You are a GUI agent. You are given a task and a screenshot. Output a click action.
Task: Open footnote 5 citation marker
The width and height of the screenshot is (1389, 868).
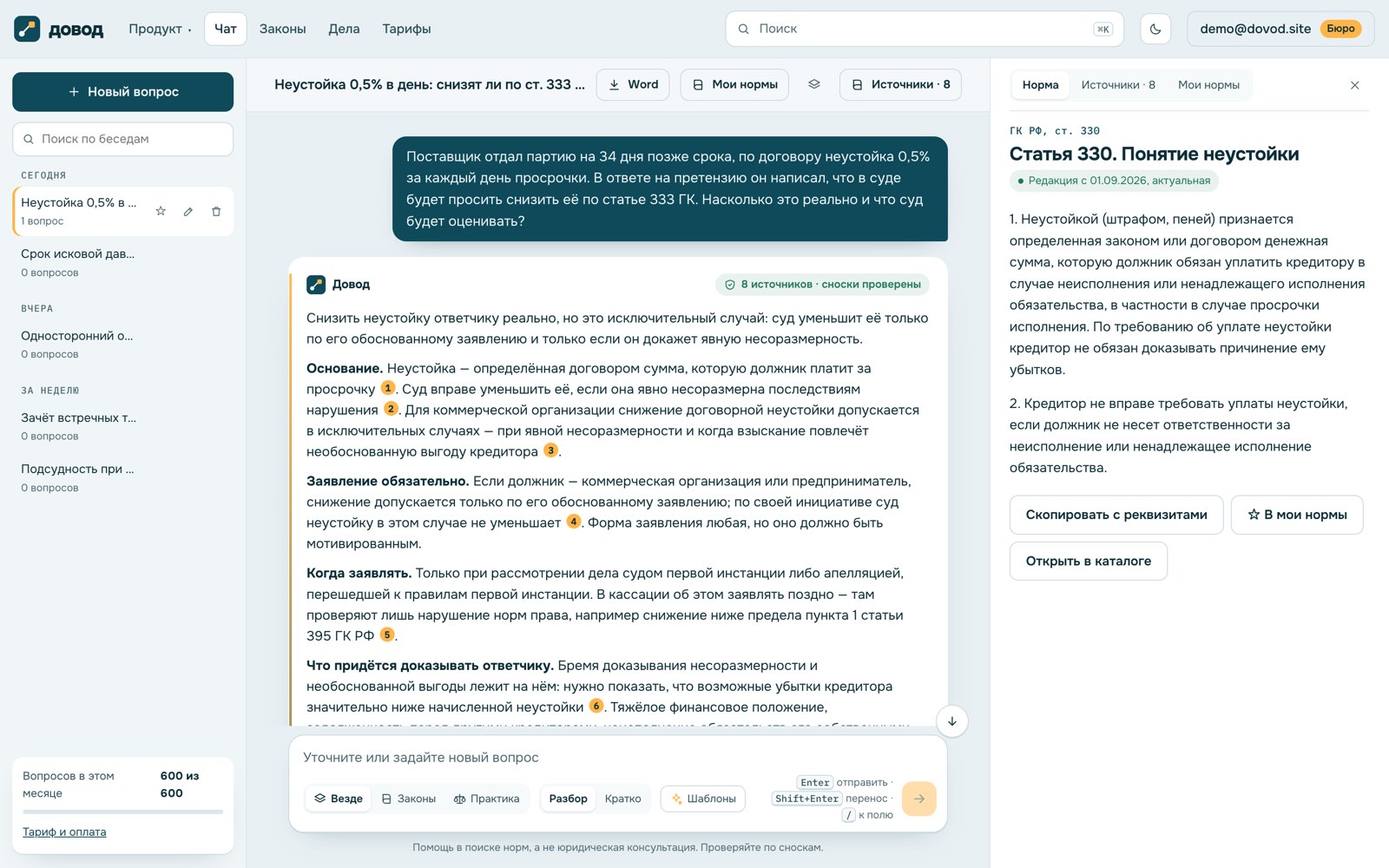[387, 635]
